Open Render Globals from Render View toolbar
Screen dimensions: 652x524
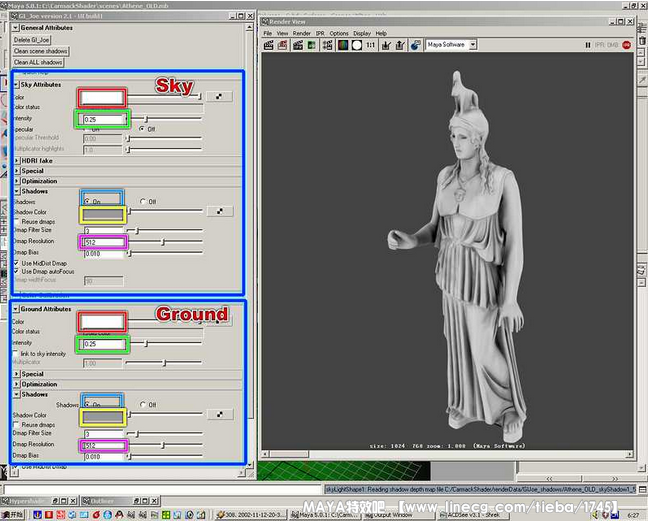[x=328, y=45]
